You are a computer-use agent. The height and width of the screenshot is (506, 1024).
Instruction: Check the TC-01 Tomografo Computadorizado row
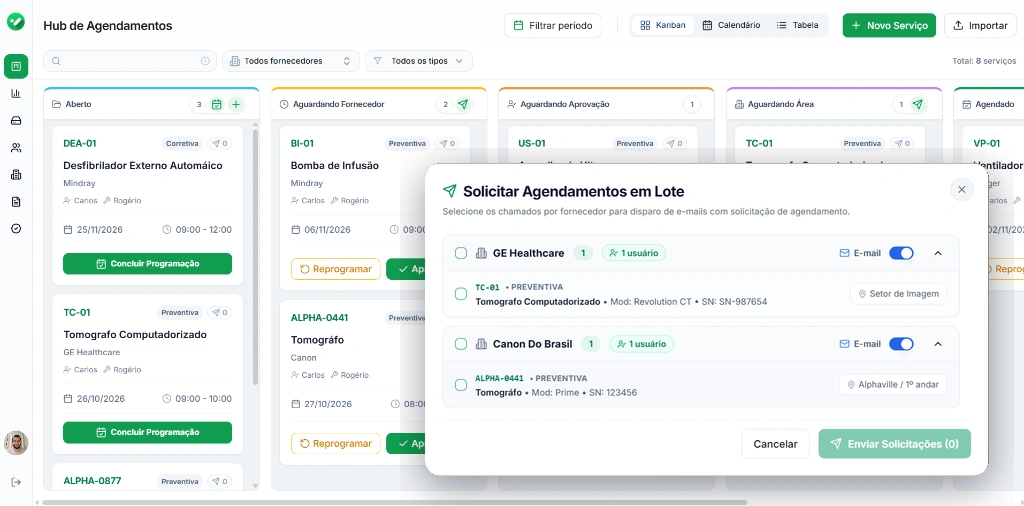(x=460, y=294)
